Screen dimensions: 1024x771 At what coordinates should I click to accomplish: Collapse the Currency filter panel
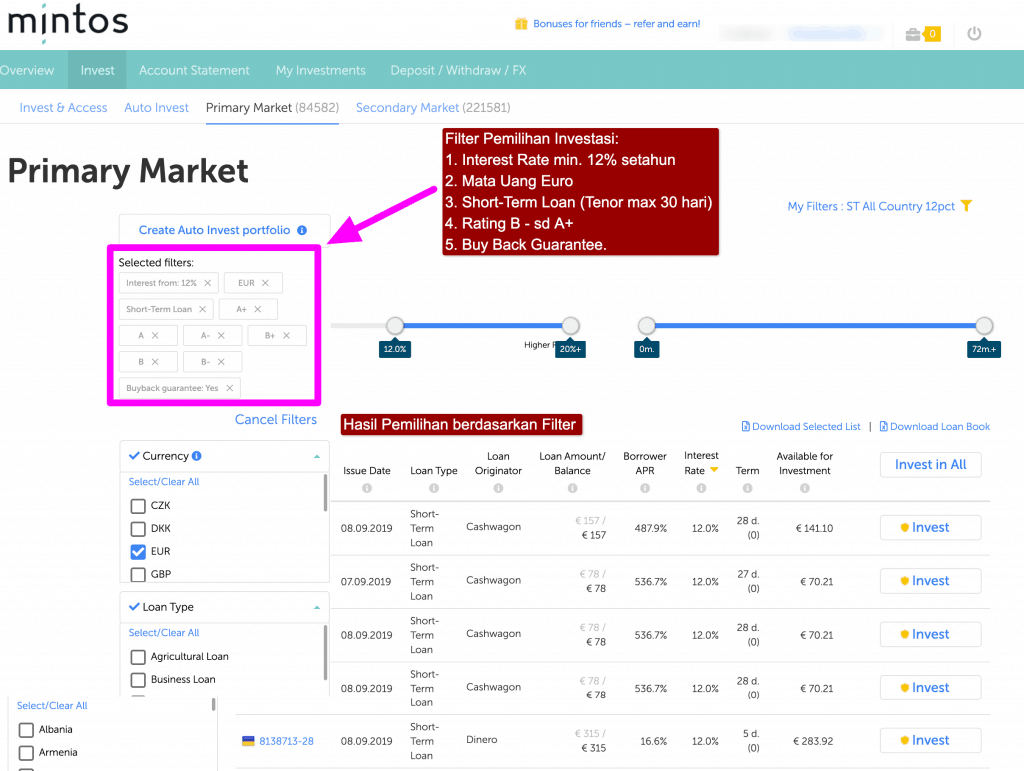pos(317,455)
